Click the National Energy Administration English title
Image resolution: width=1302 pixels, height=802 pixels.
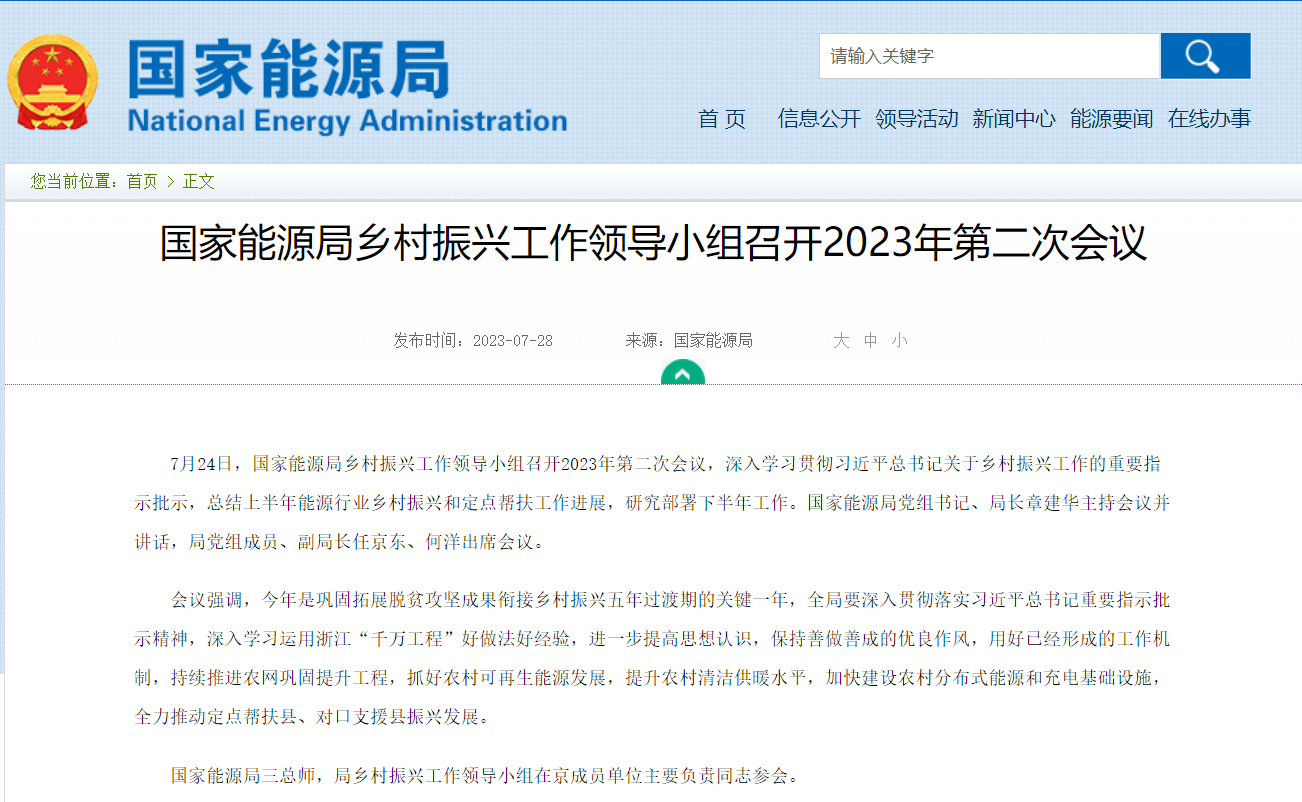(347, 121)
